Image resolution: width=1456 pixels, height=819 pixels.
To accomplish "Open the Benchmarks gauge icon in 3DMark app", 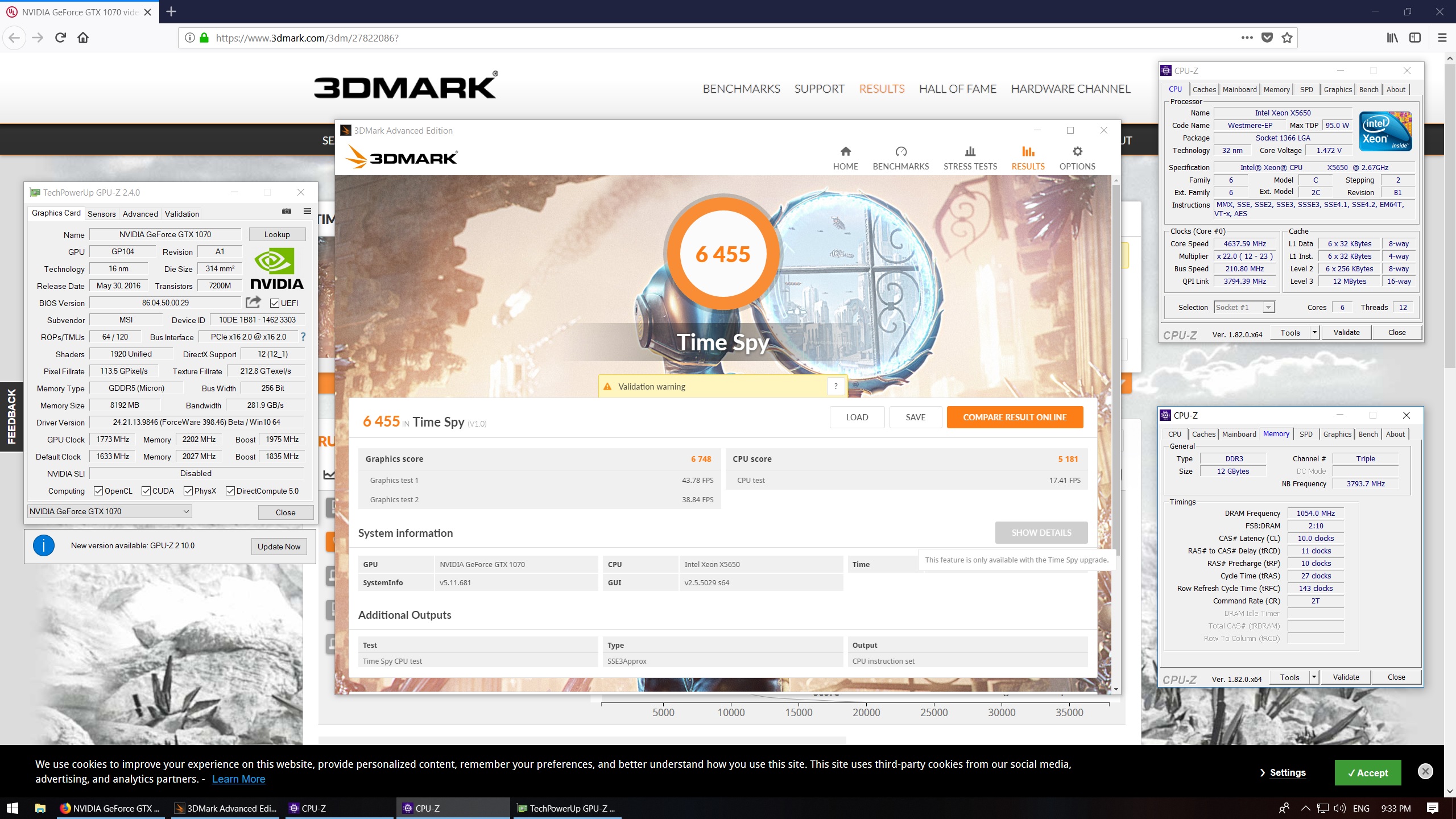I will pos(901,151).
